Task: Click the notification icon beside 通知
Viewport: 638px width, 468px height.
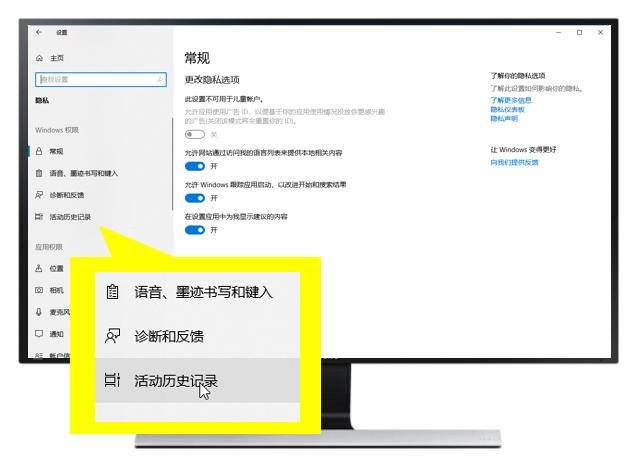Action: tap(39, 334)
